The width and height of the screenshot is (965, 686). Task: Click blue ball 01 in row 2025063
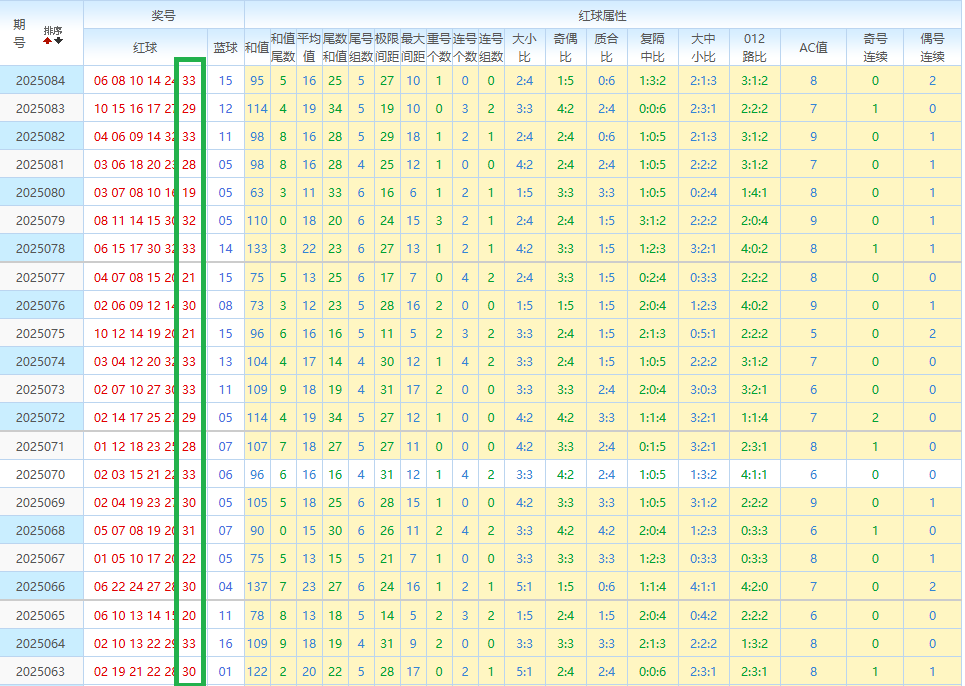coord(226,672)
